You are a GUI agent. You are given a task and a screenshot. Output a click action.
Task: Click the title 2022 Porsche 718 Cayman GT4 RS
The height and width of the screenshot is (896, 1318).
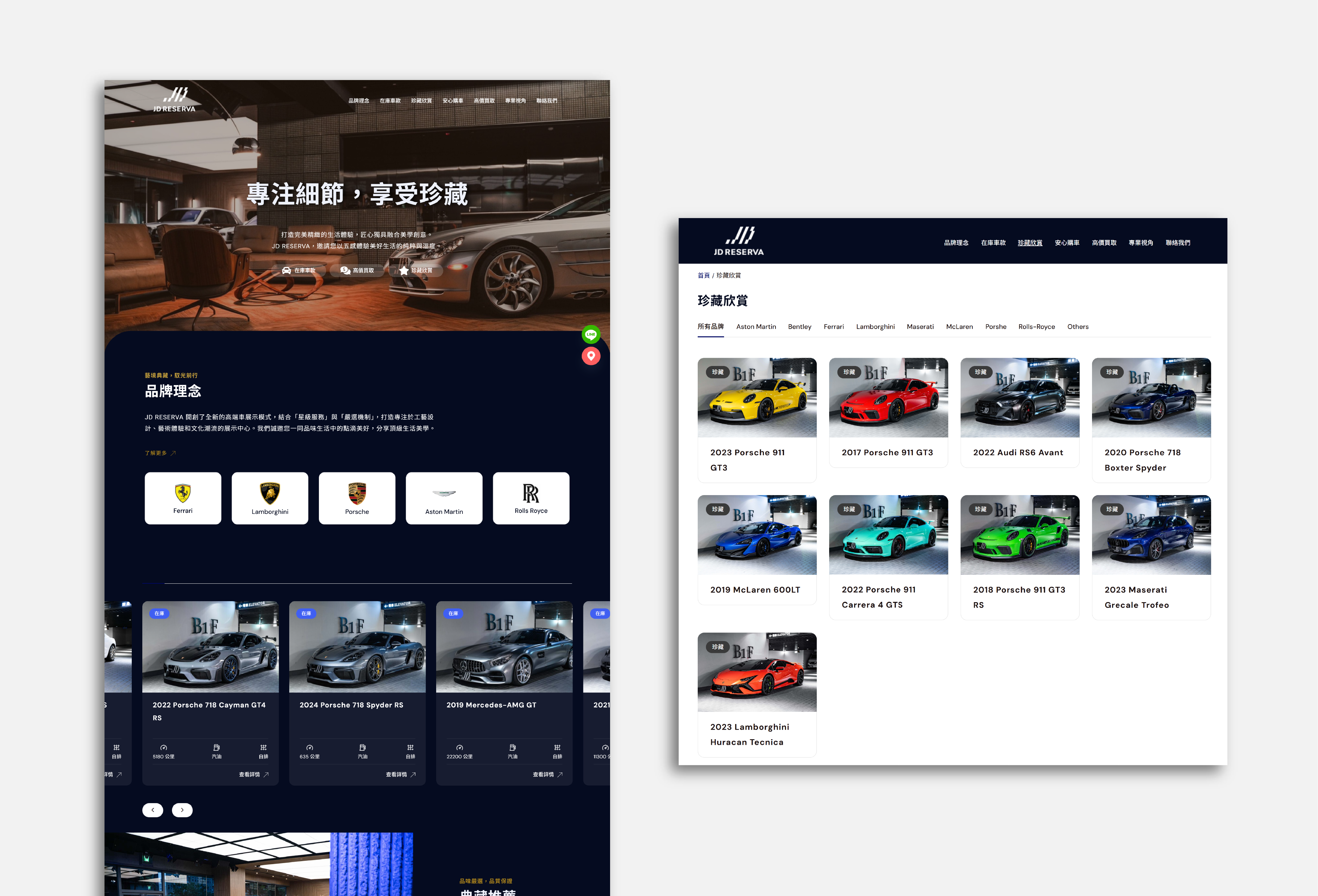click(x=209, y=711)
